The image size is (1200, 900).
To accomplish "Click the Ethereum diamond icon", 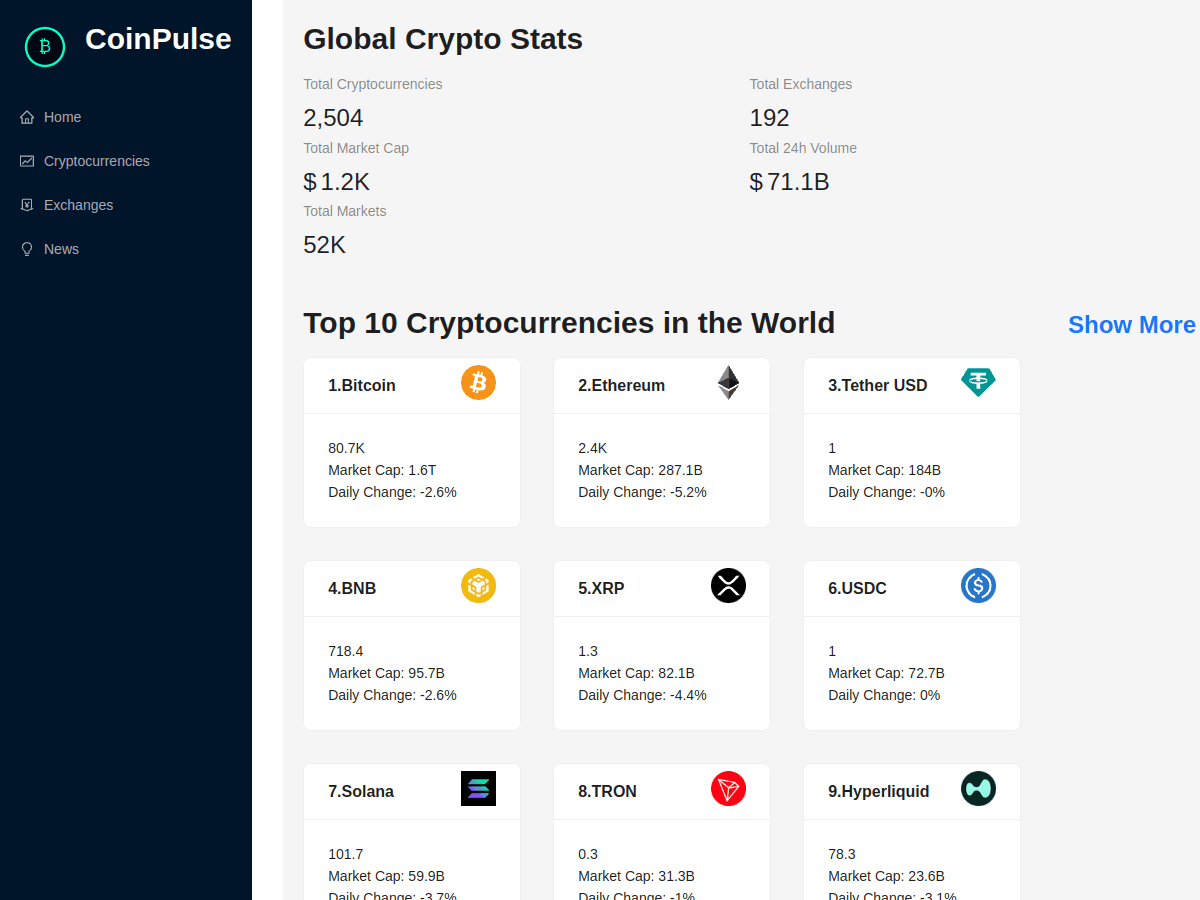I will (x=728, y=382).
